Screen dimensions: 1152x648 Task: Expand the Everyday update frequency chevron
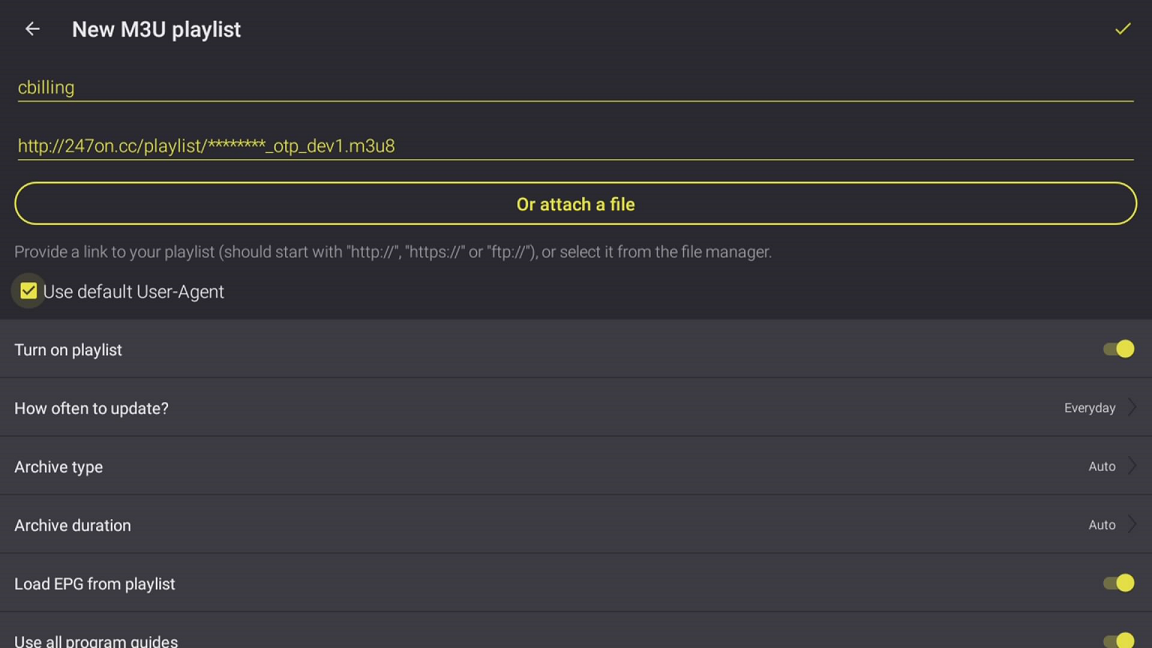click(1133, 408)
